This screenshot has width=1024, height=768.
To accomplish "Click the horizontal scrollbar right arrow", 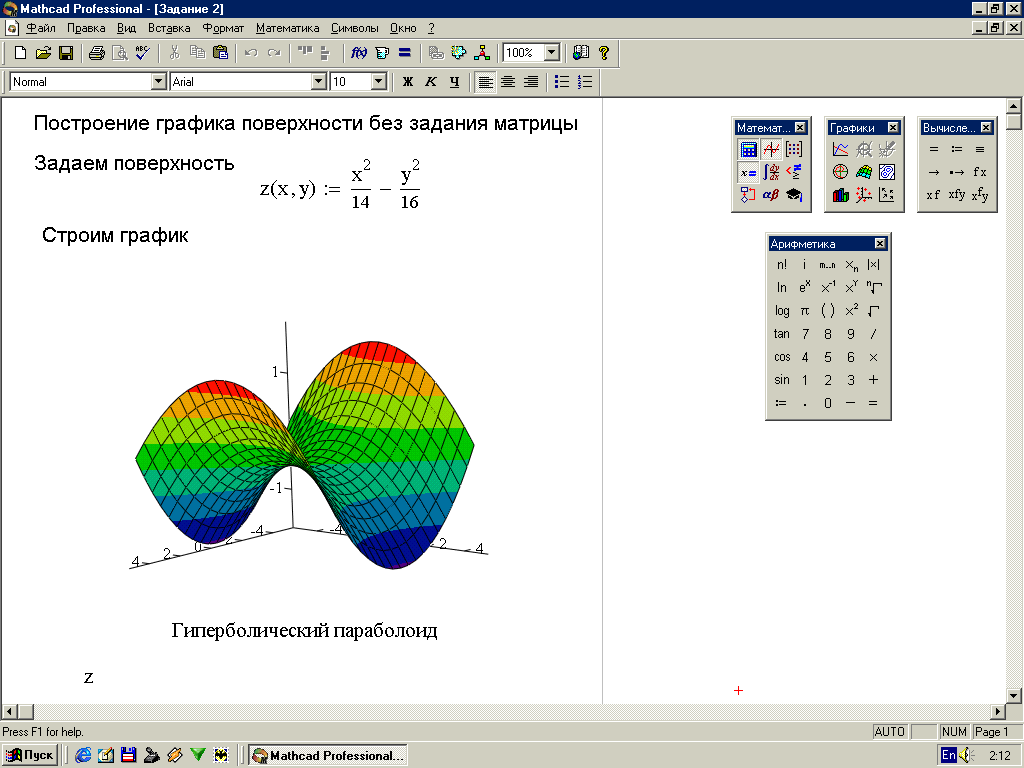I will [x=998, y=711].
